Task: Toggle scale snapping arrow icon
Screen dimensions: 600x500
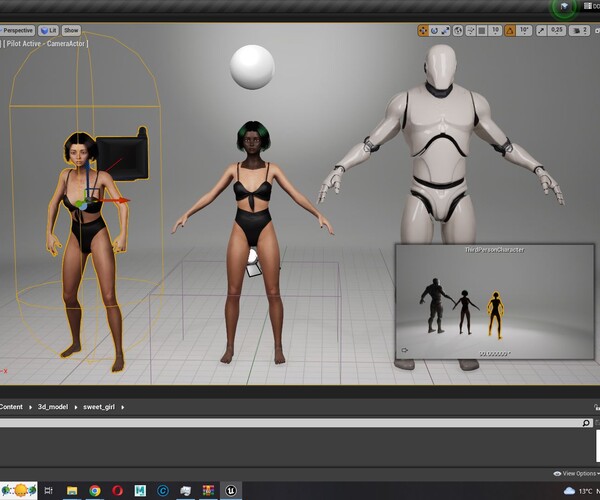Action: point(541,31)
